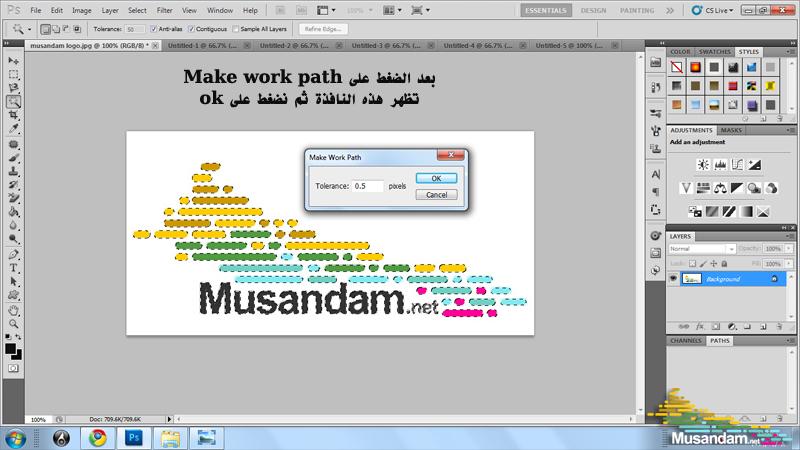
Task: Open the Select menu
Action: pos(137,10)
